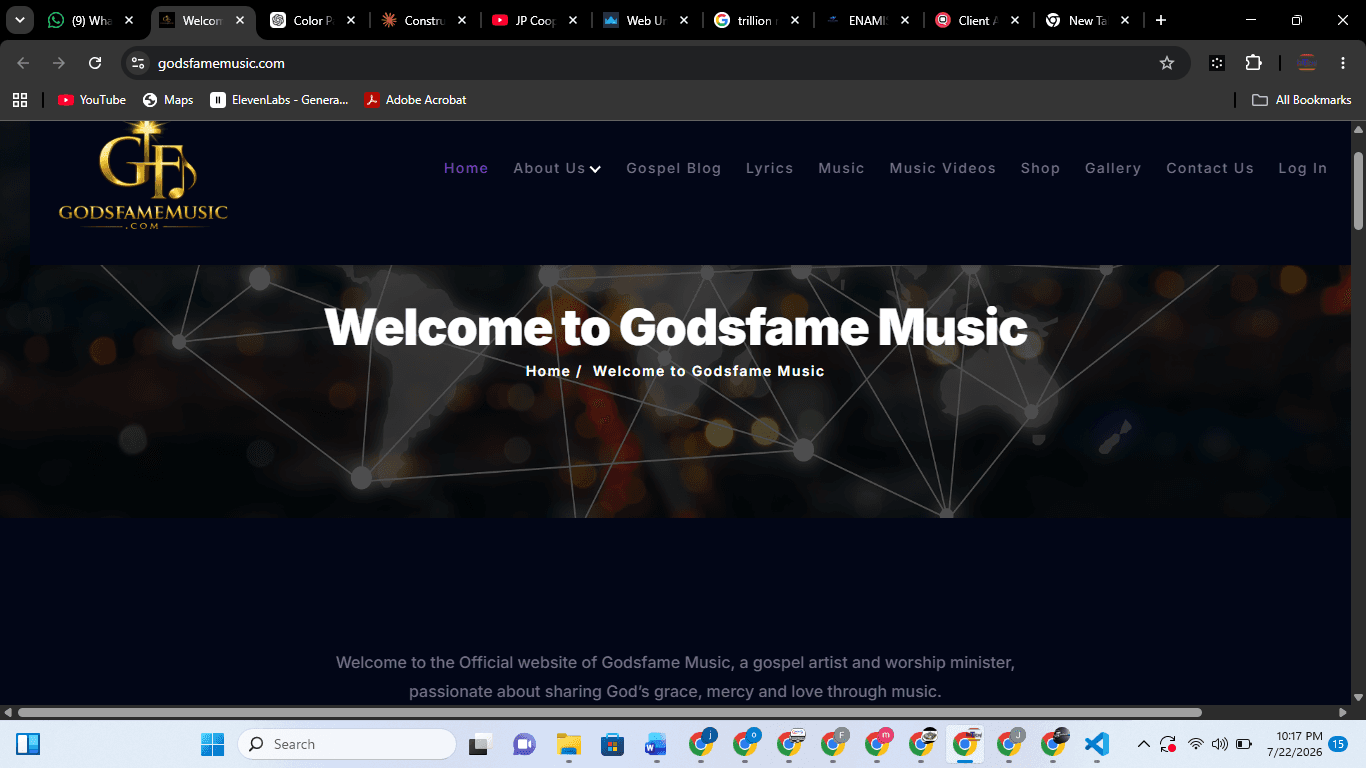Open the Maps bookmark
1366x768 pixels.
pos(168,100)
